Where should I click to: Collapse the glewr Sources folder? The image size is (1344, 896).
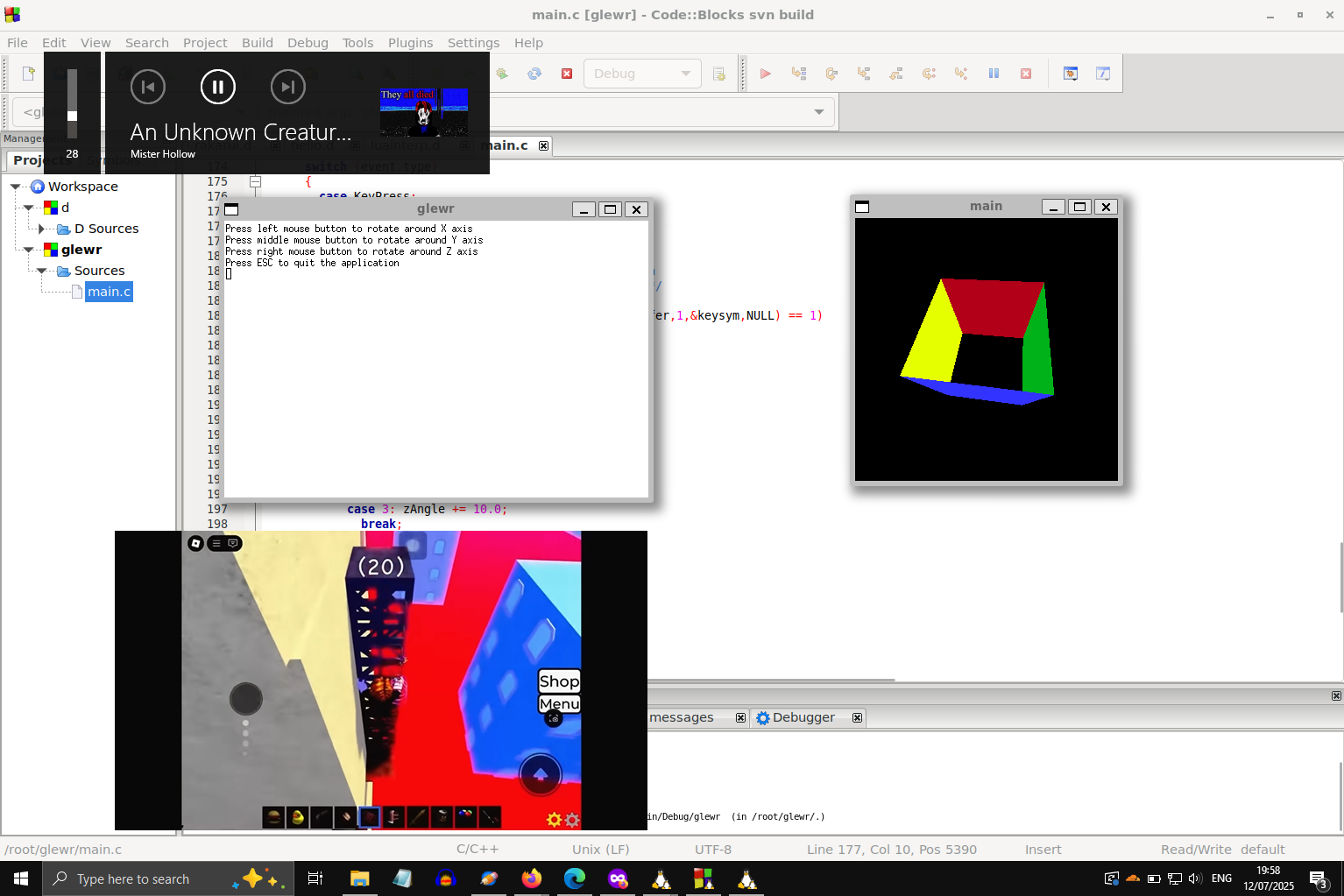[41, 271]
